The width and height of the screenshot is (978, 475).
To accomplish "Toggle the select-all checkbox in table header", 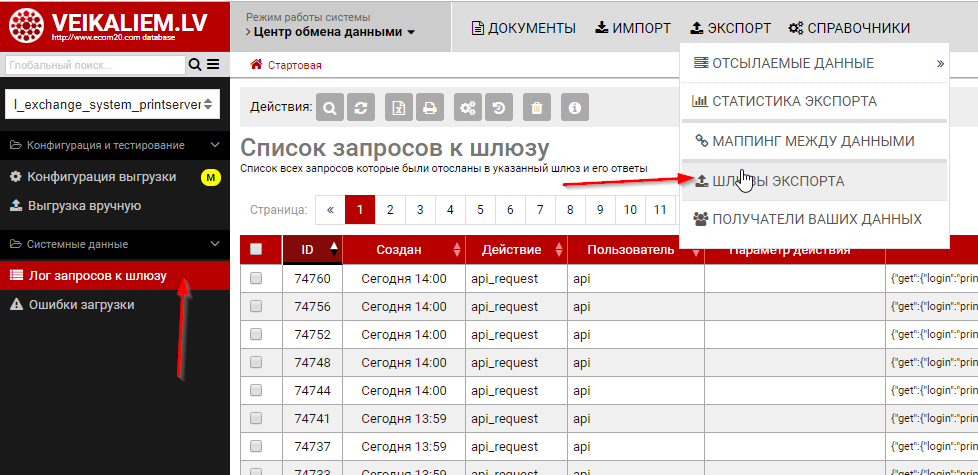I will point(256,249).
